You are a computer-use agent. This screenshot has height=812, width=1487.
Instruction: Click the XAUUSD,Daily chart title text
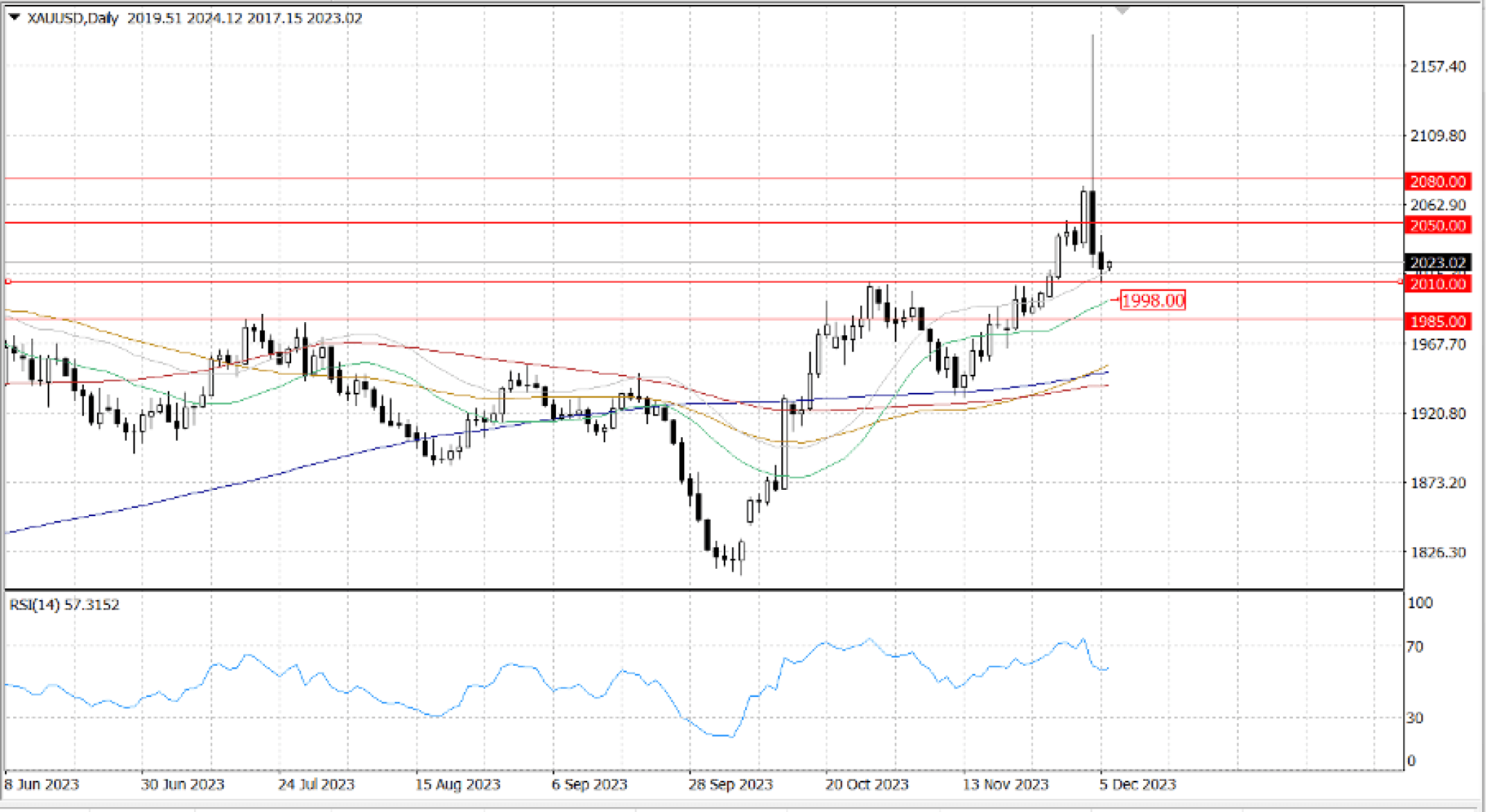coord(73,18)
